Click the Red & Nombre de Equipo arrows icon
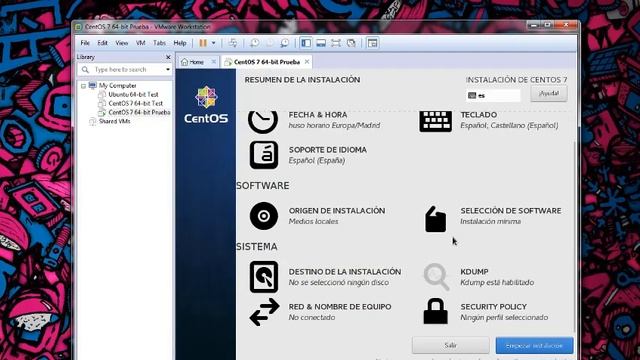 [x=264, y=312]
